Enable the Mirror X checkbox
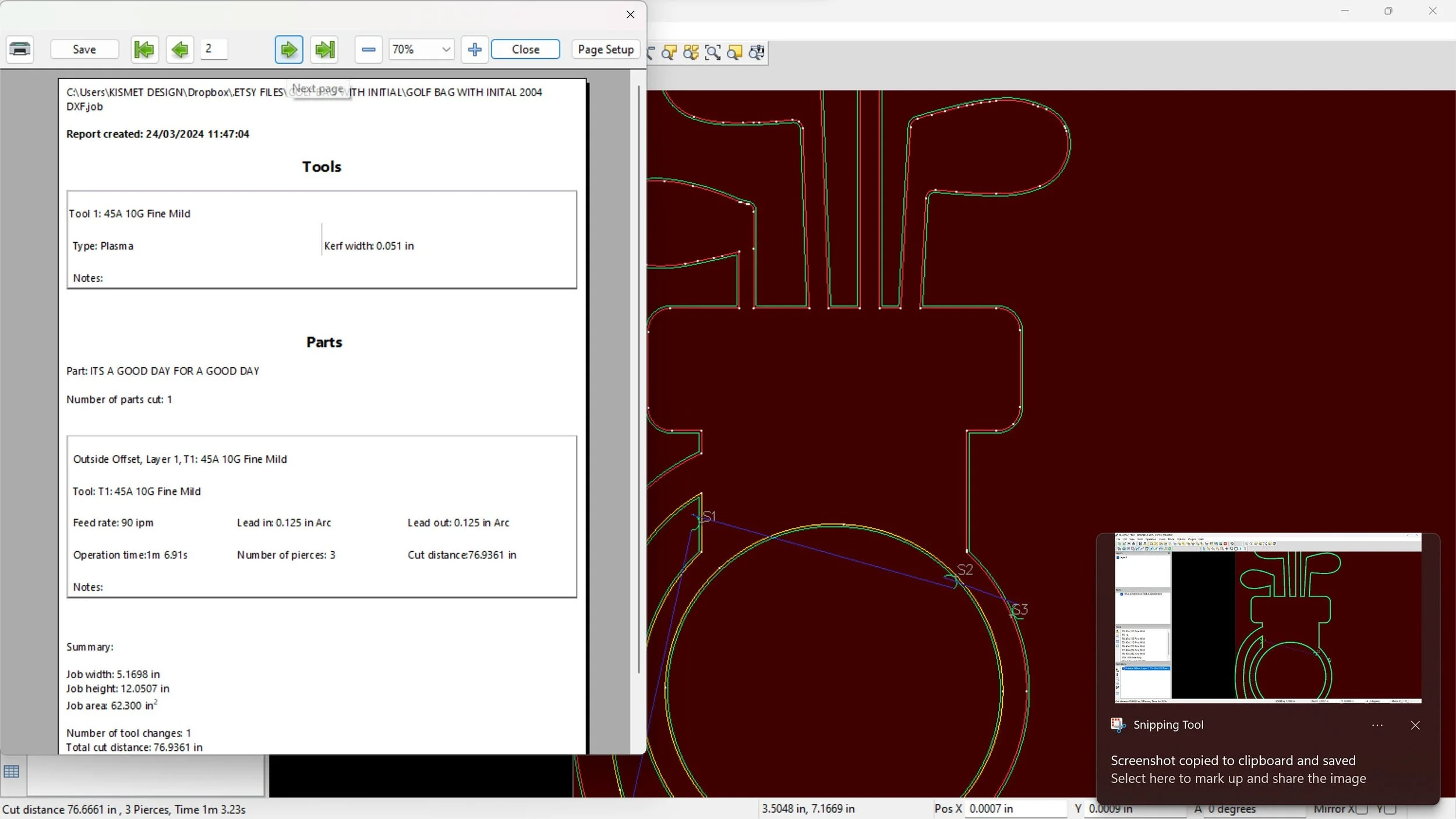The height and width of the screenshot is (819, 1456). [x=1362, y=809]
